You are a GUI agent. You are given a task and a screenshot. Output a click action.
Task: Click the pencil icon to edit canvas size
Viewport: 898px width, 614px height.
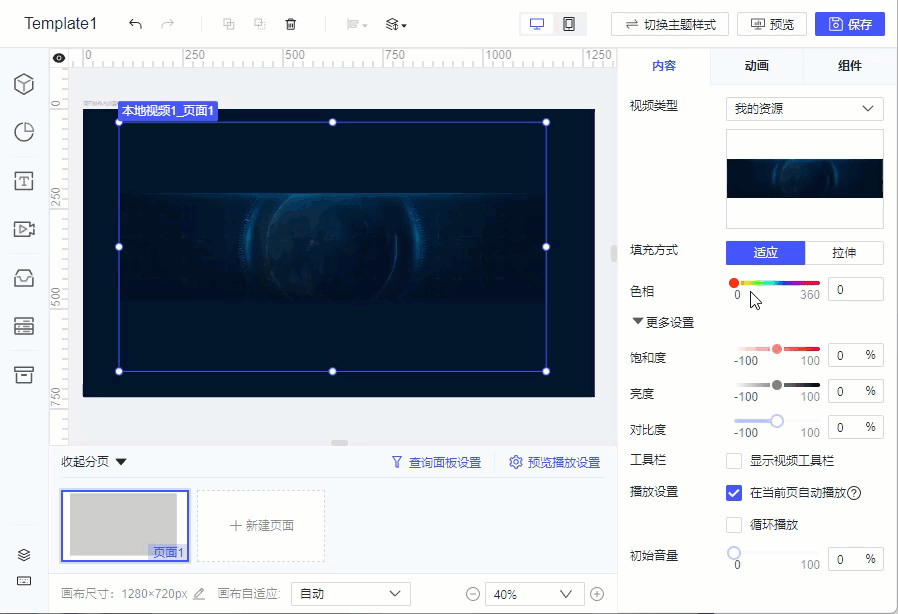pos(199,594)
